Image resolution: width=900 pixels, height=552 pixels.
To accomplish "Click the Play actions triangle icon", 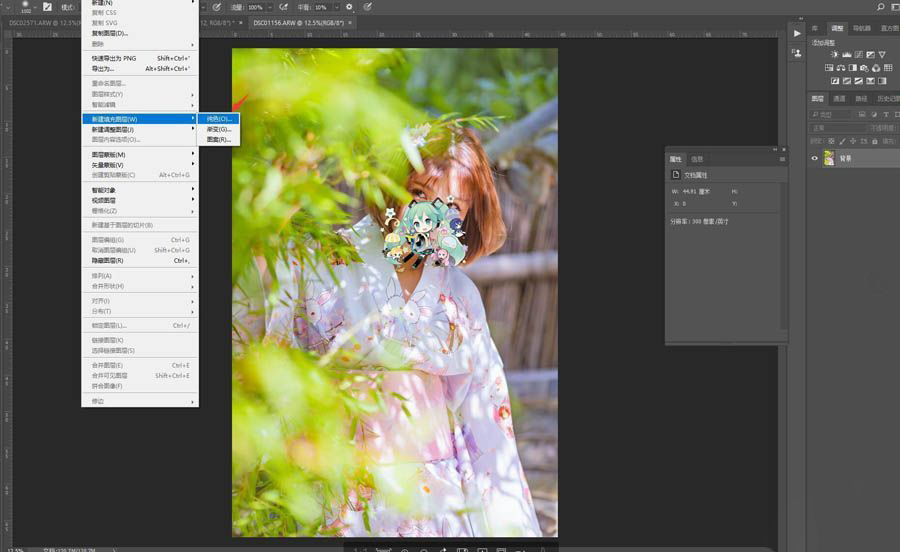I will tap(797, 33).
